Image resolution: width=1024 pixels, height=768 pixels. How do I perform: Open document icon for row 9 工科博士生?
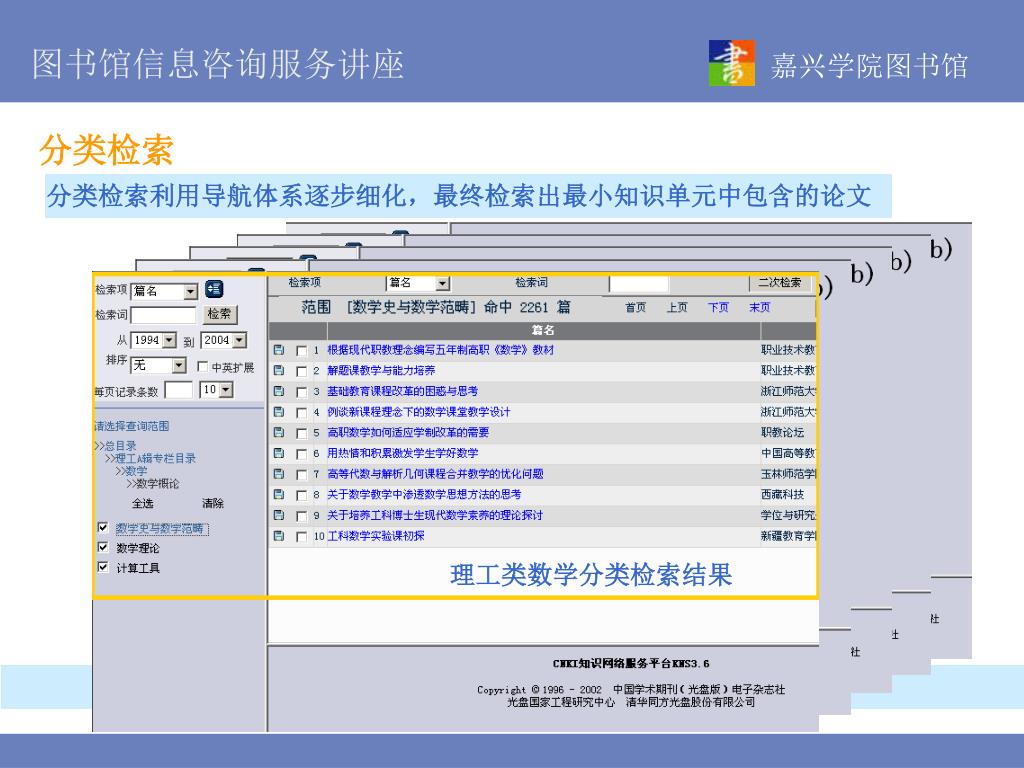tap(279, 515)
